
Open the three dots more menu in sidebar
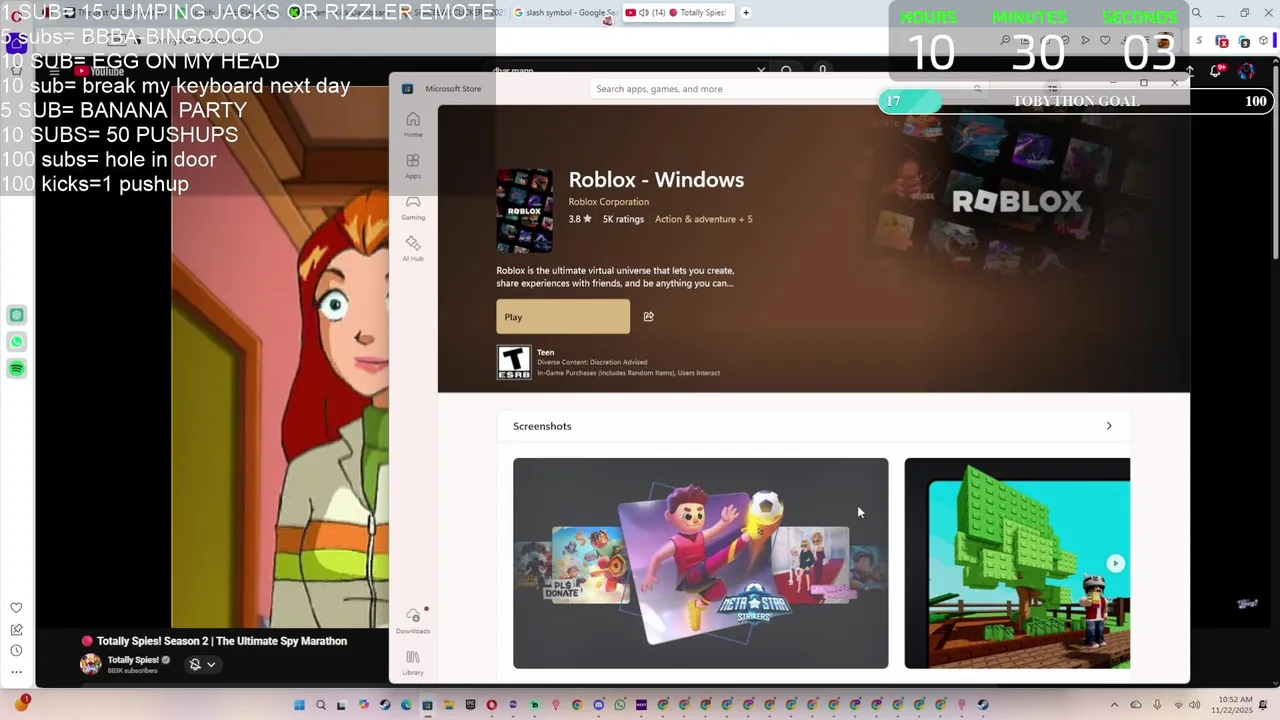[16, 672]
